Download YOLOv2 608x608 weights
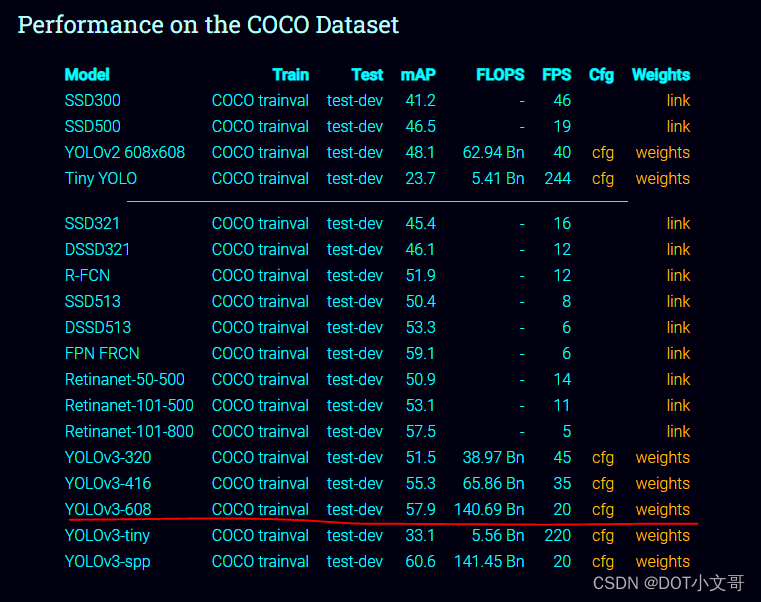 [662, 153]
